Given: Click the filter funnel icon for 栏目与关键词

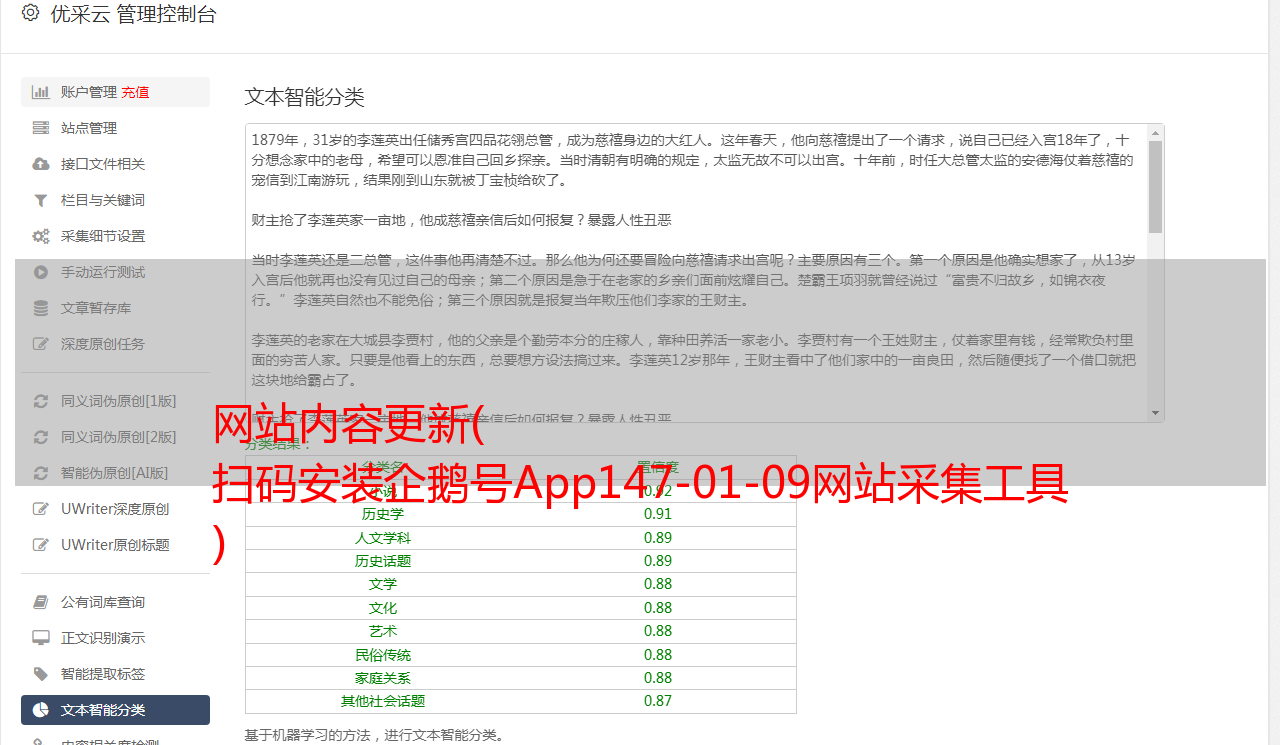Looking at the screenshot, I should 41,200.
